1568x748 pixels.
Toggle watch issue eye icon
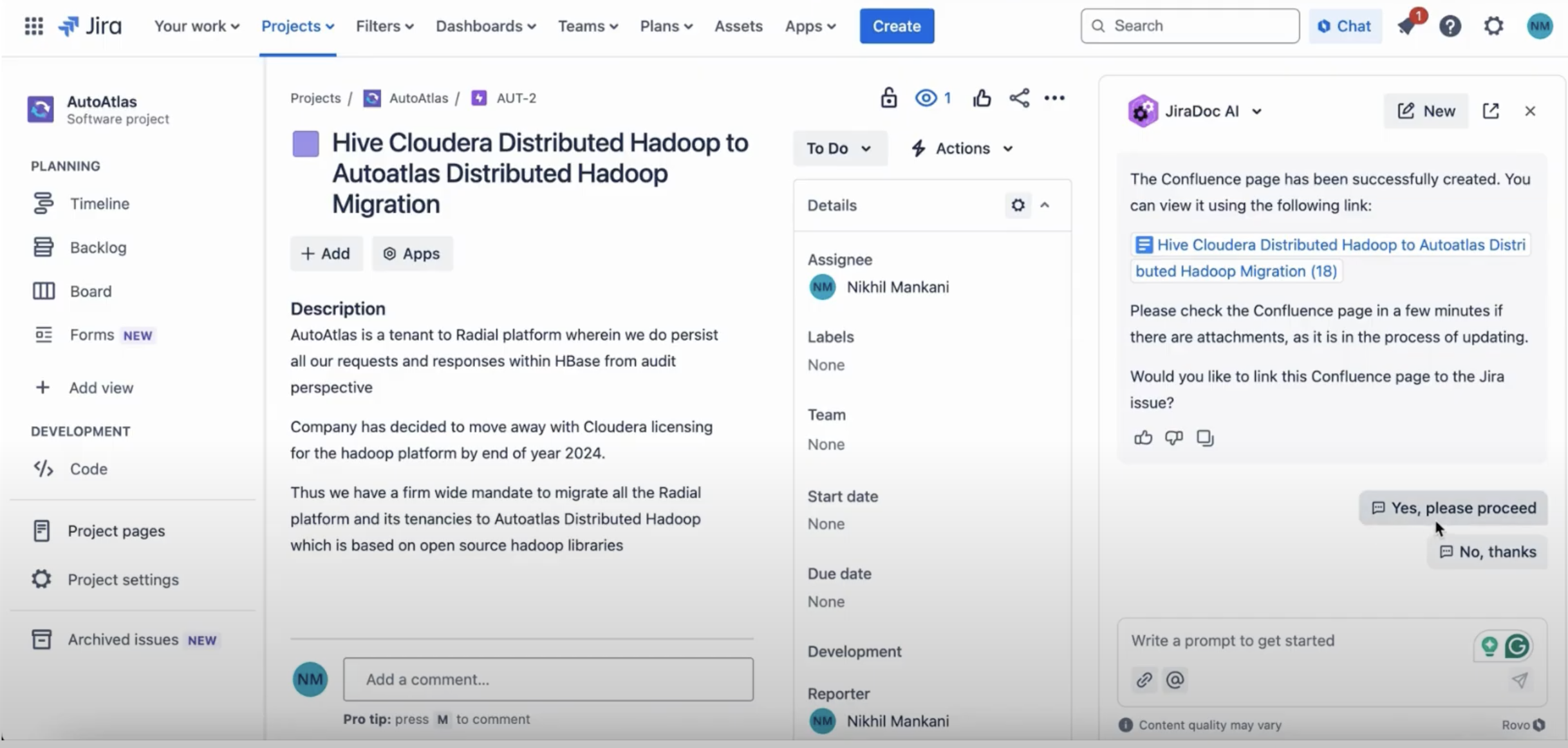pos(926,98)
